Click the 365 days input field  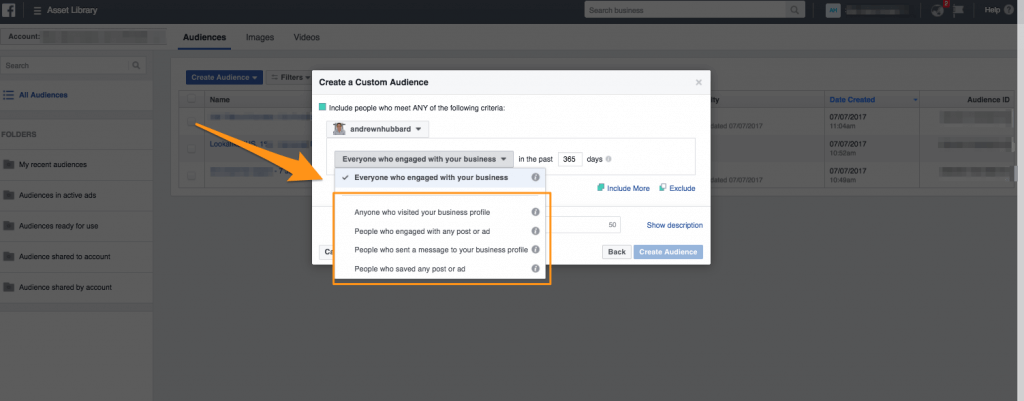pyautogui.click(x=570, y=159)
